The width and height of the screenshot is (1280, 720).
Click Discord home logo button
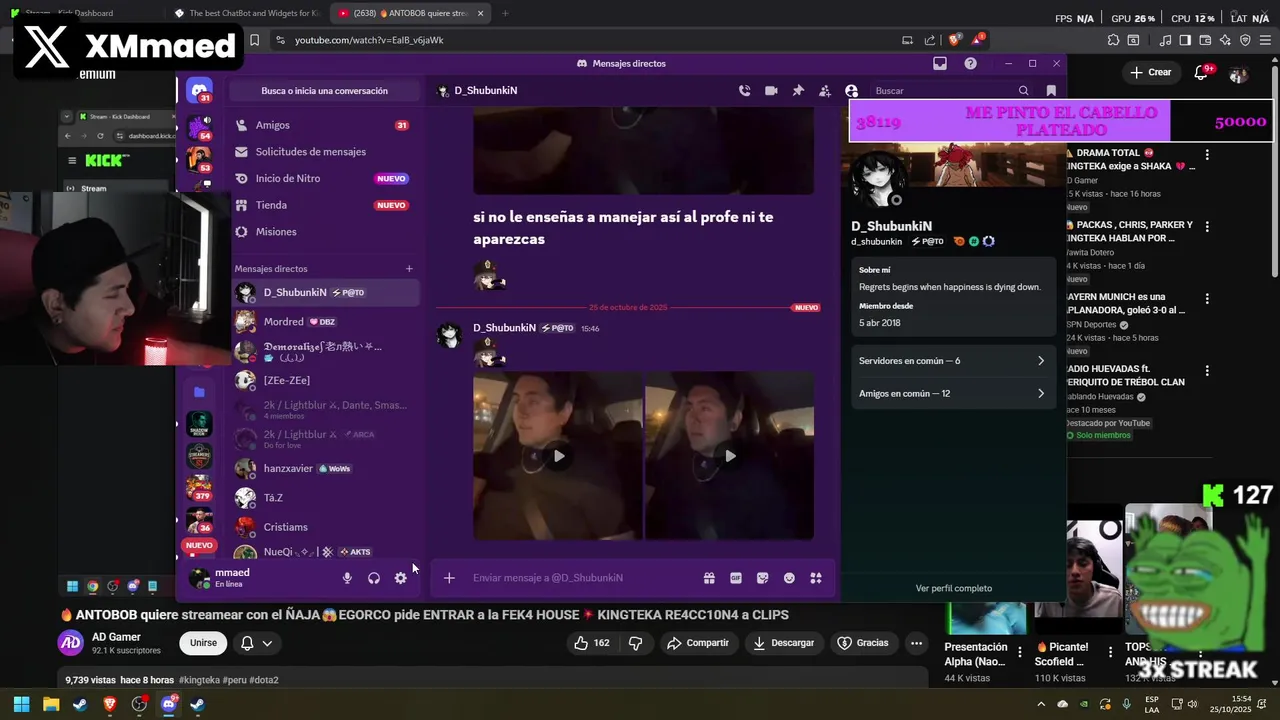[x=199, y=91]
